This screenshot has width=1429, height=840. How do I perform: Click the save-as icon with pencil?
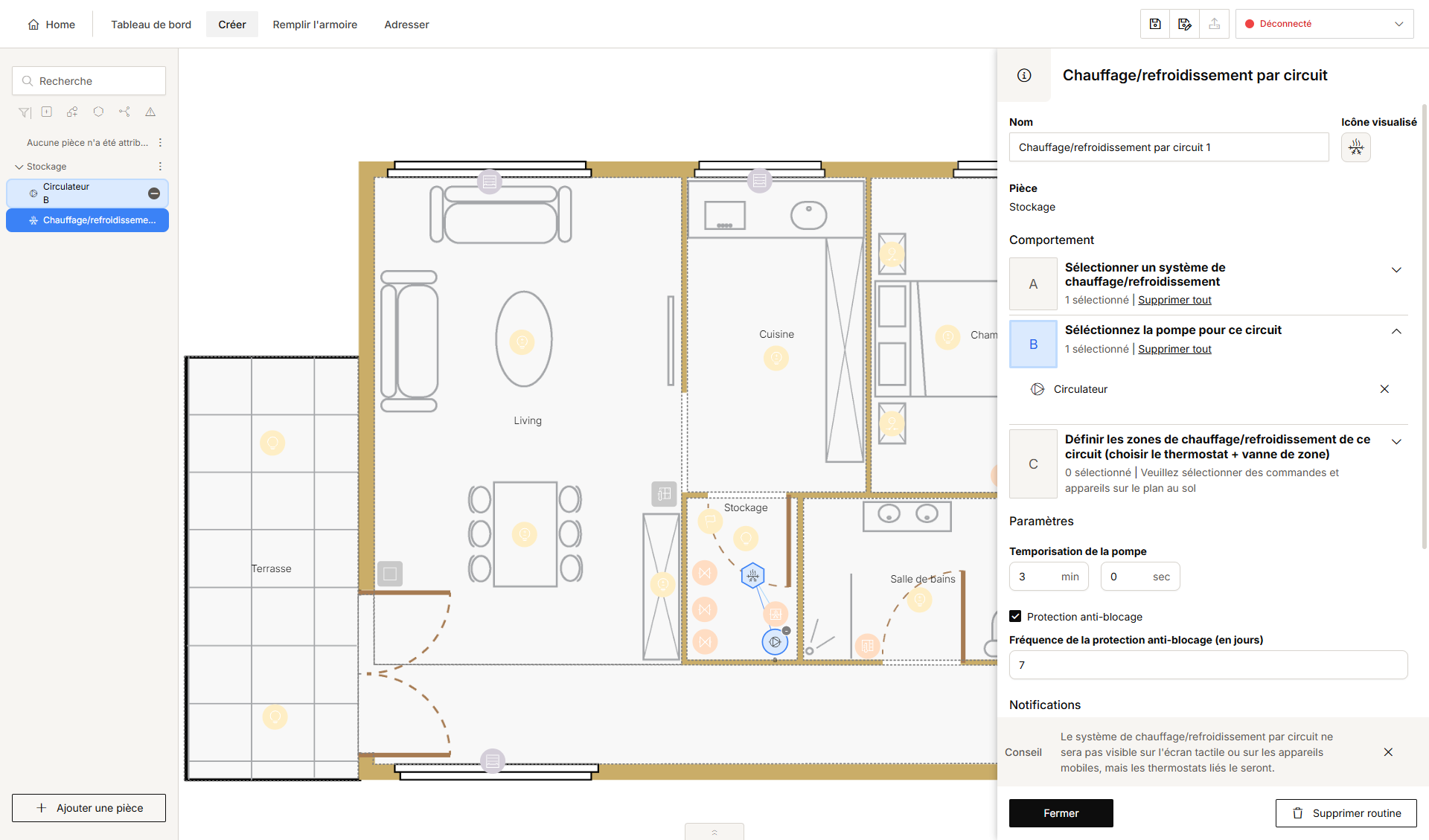(x=1185, y=24)
